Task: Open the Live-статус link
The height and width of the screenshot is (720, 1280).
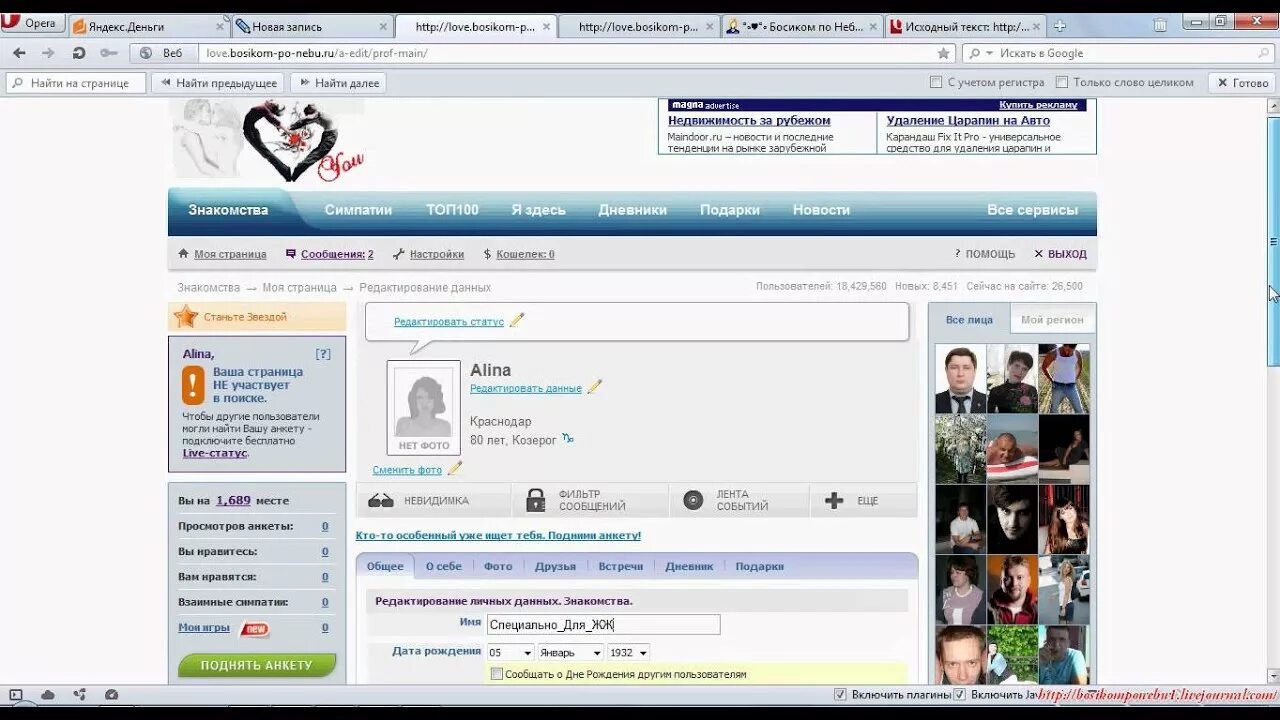Action: (x=214, y=453)
